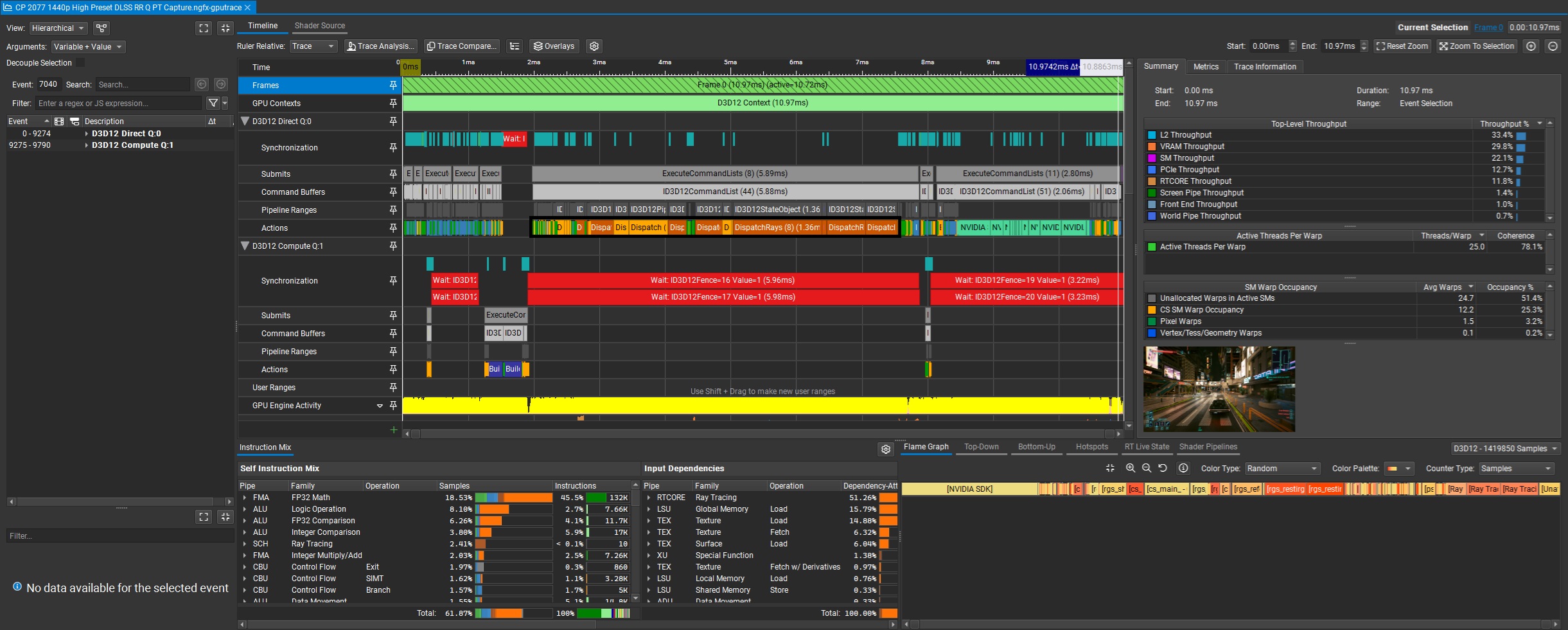Expand D3D12 Compute Q:1 in event tree

coord(87,145)
